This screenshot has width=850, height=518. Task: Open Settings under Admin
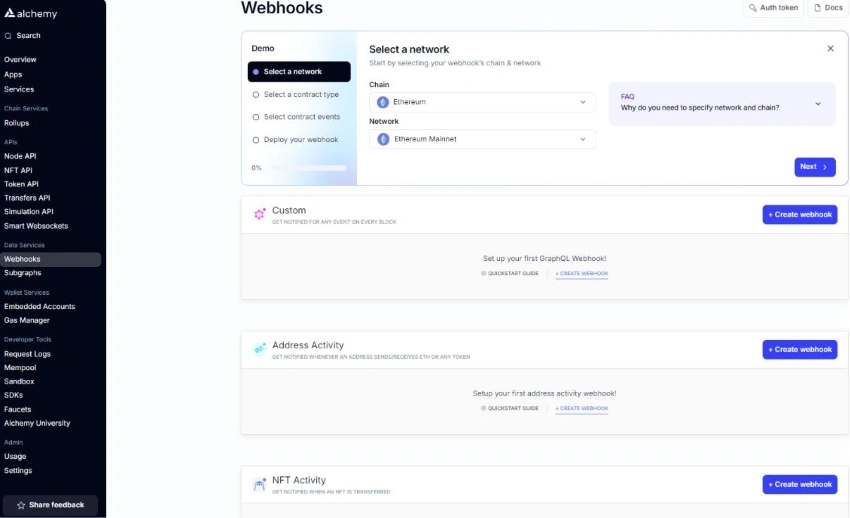(18, 470)
